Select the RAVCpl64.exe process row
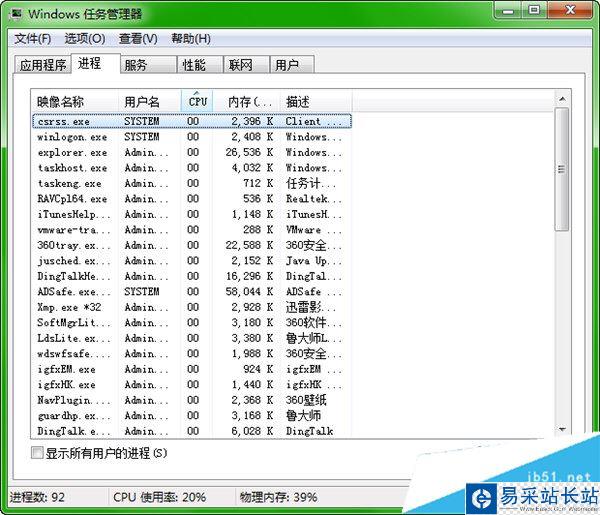Image resolution: width=600 pixels, height=515 pixels. (x=192, y=199)
